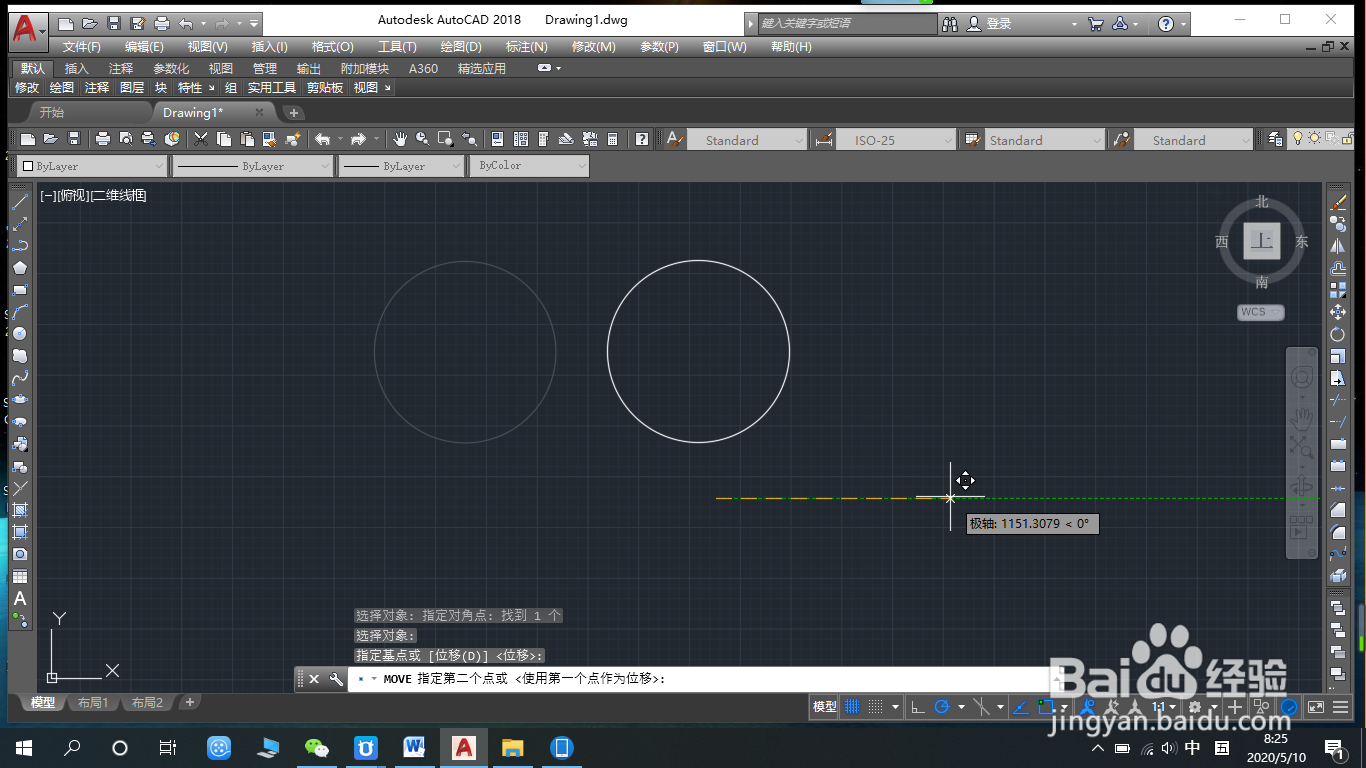1366x768 pixels.
Task: Click the command line customize wrench icon
Action: [x=336, y=678]
